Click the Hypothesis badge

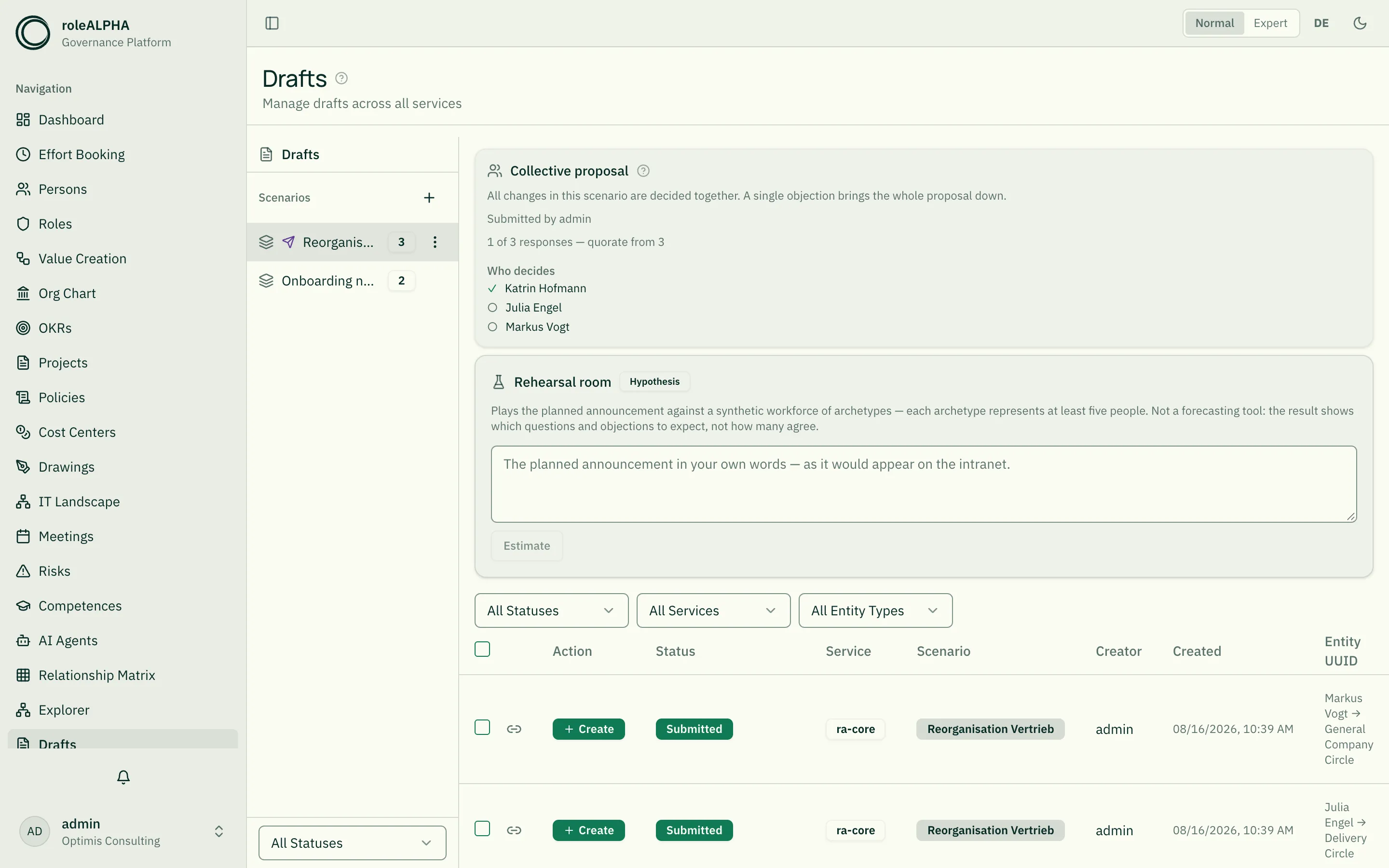pyautogui.click(x=654, y=382)
